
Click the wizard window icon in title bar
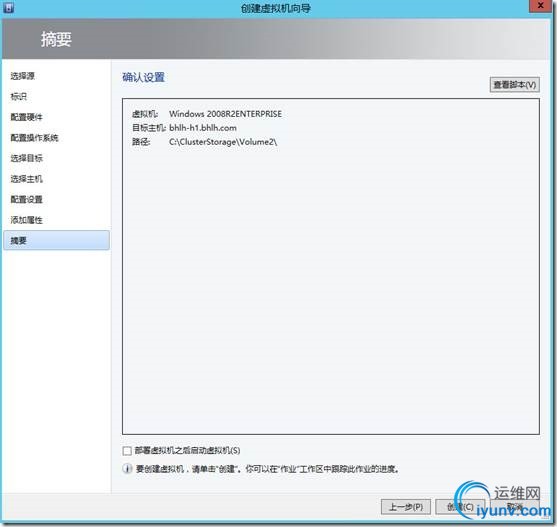[x=8, y=7]
